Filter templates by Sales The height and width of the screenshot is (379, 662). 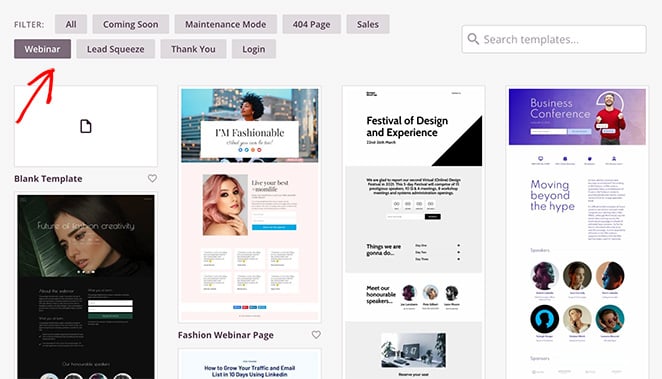click(x=368, y=24)
